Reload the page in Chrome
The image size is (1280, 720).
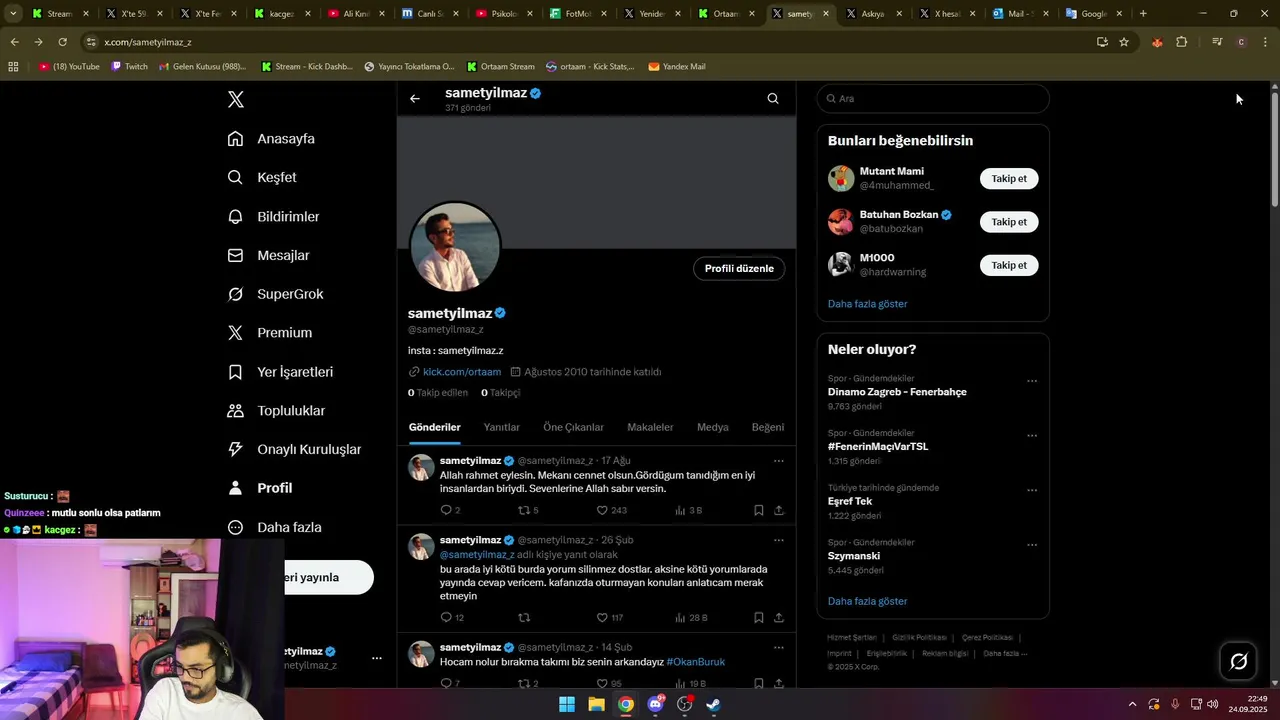click(62, 42)
